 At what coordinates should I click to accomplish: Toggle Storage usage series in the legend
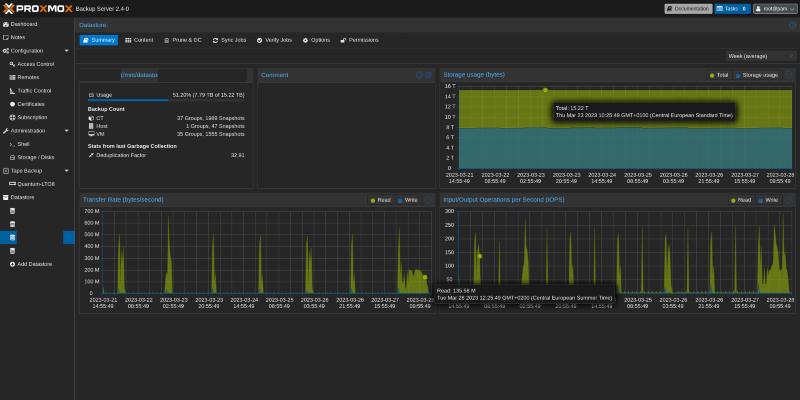pyautogui.click(x=756, y=75)
